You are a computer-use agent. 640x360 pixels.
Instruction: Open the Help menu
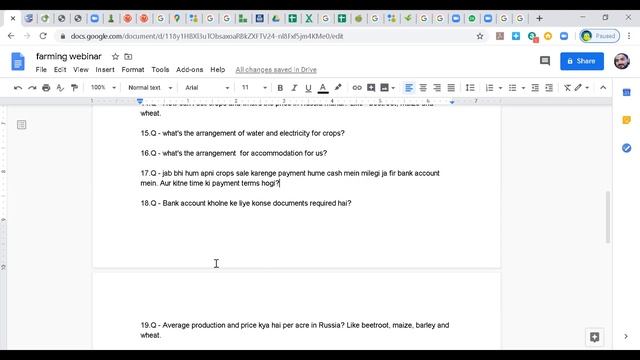tap(218, 70)
